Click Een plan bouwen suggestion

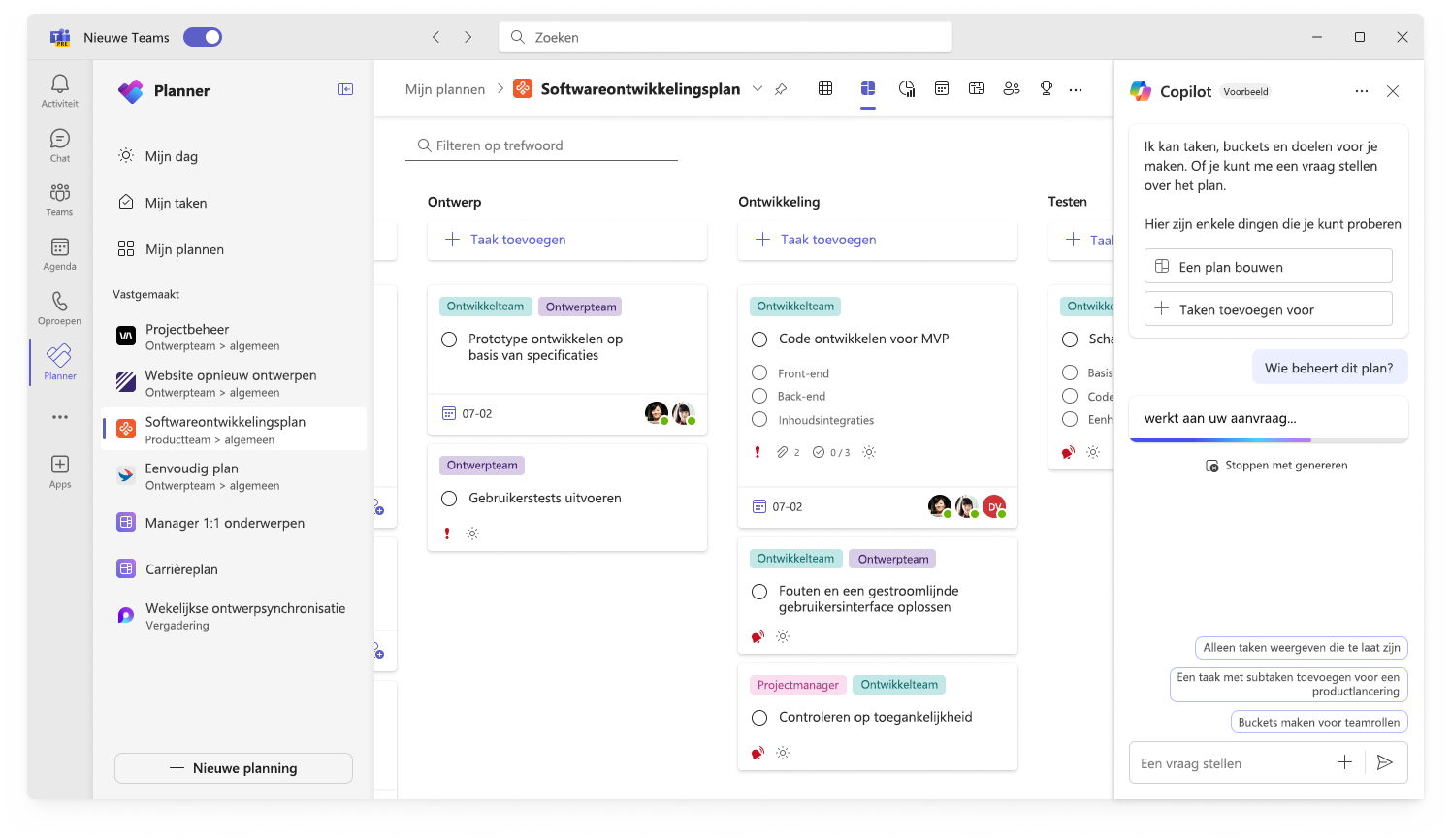pyautogui.click(x=1269, y=267)
